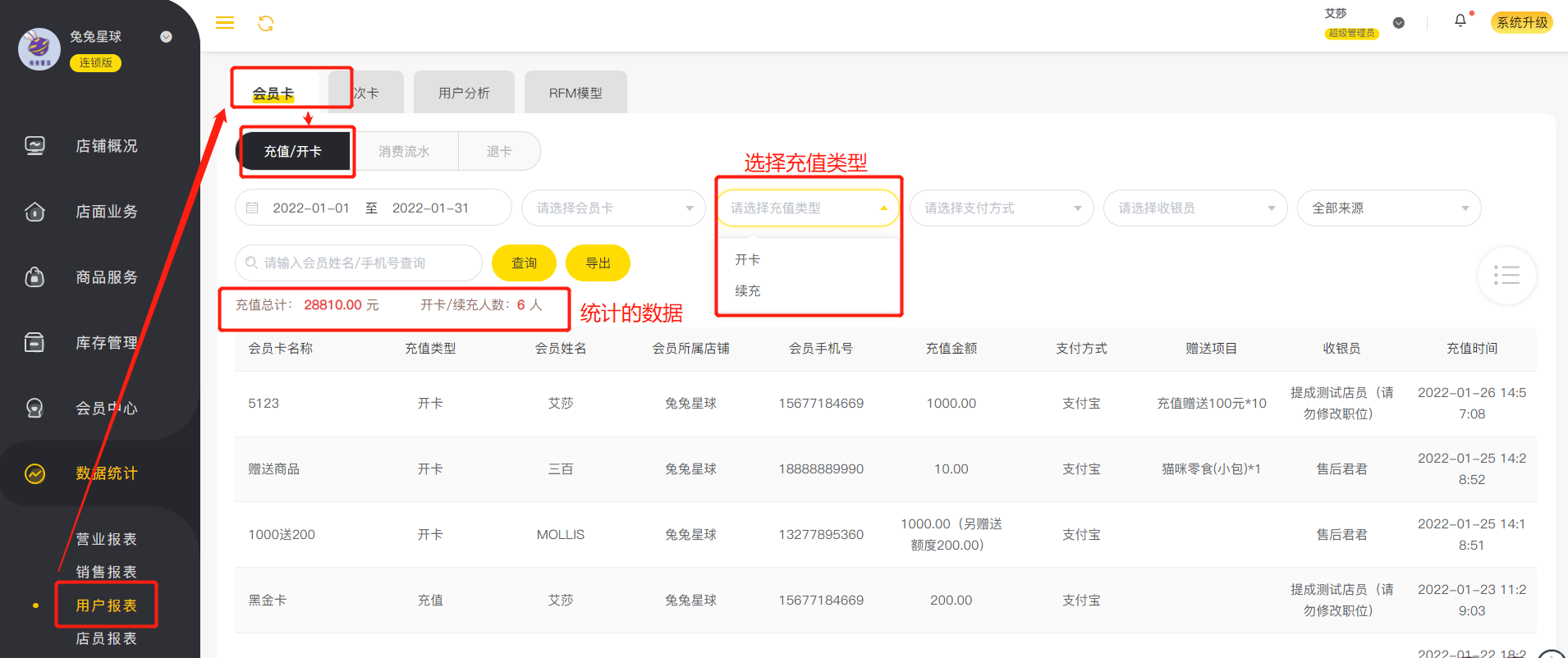
Task: Click the 连锁版 badge
Action: coord(95,62)
